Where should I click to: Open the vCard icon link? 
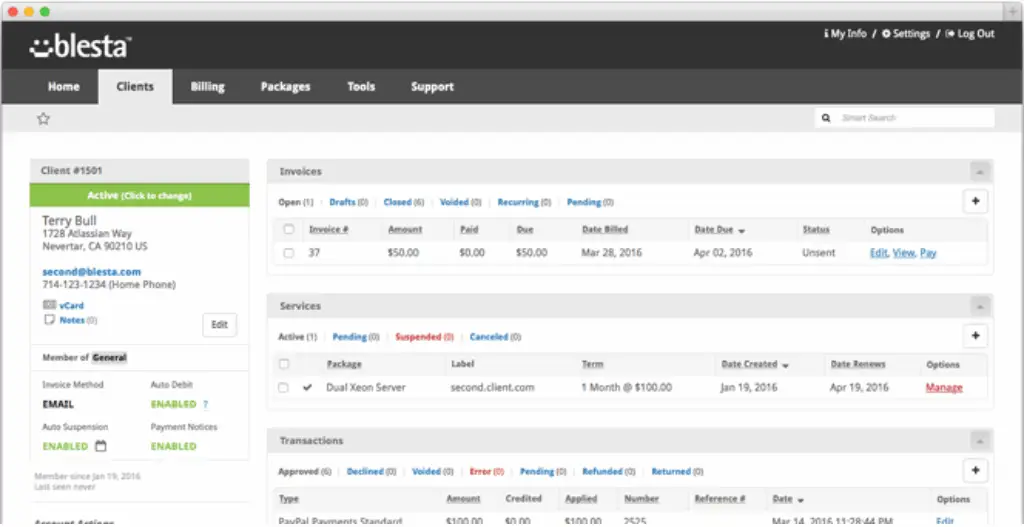click(x=49, y=305)
